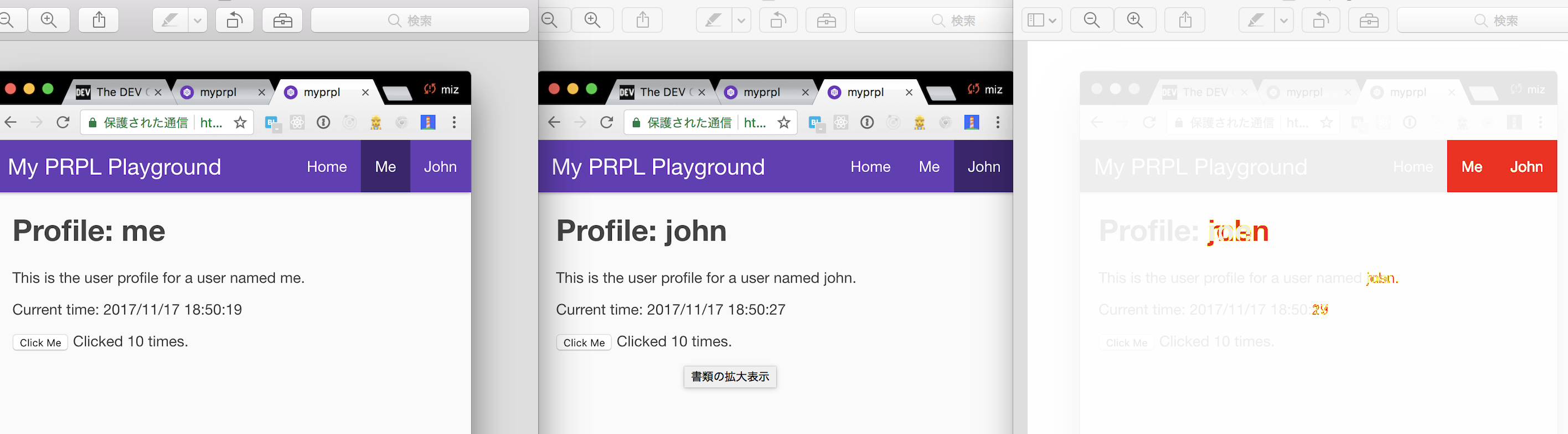Expand highlight dropdown arrow in the diff image window
The width and height of the screenshot is (1568, 434).
click(1284, 20)
